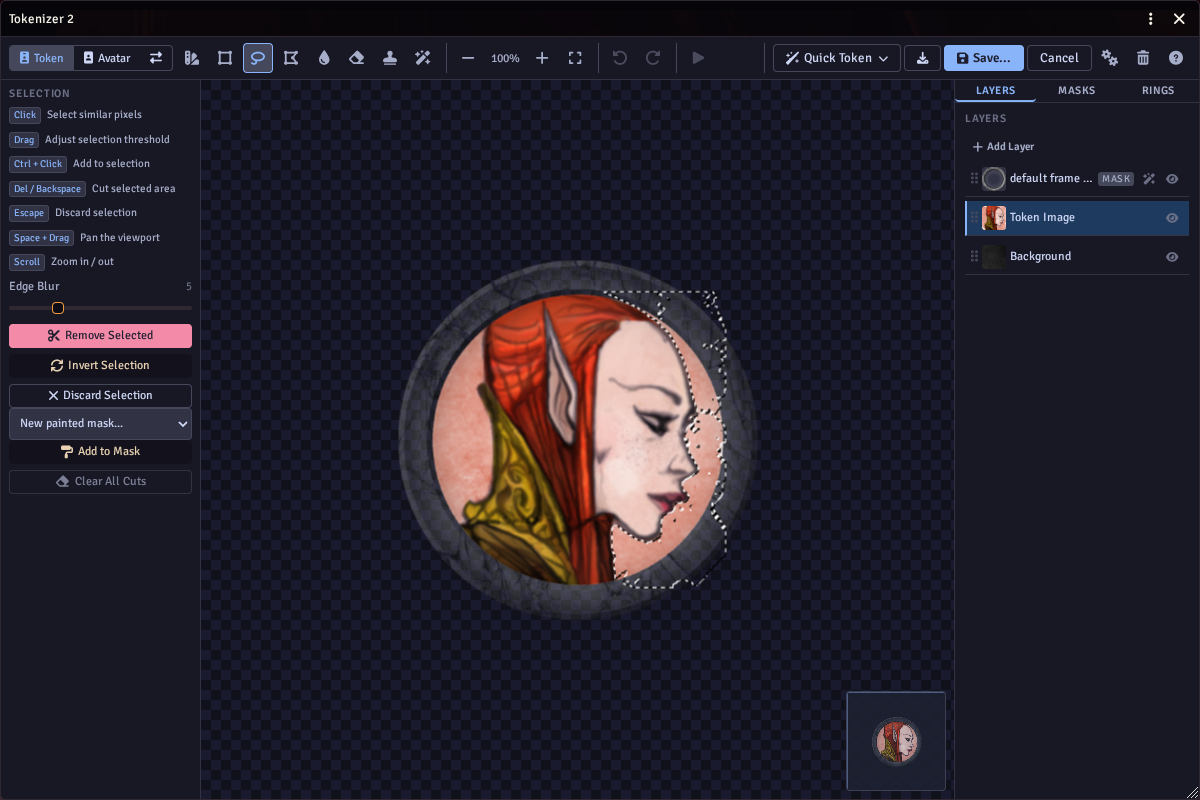Viewport: 1200px width, 800px height.
Task: Switch to the Masks tab
Action: (1077, 90)
